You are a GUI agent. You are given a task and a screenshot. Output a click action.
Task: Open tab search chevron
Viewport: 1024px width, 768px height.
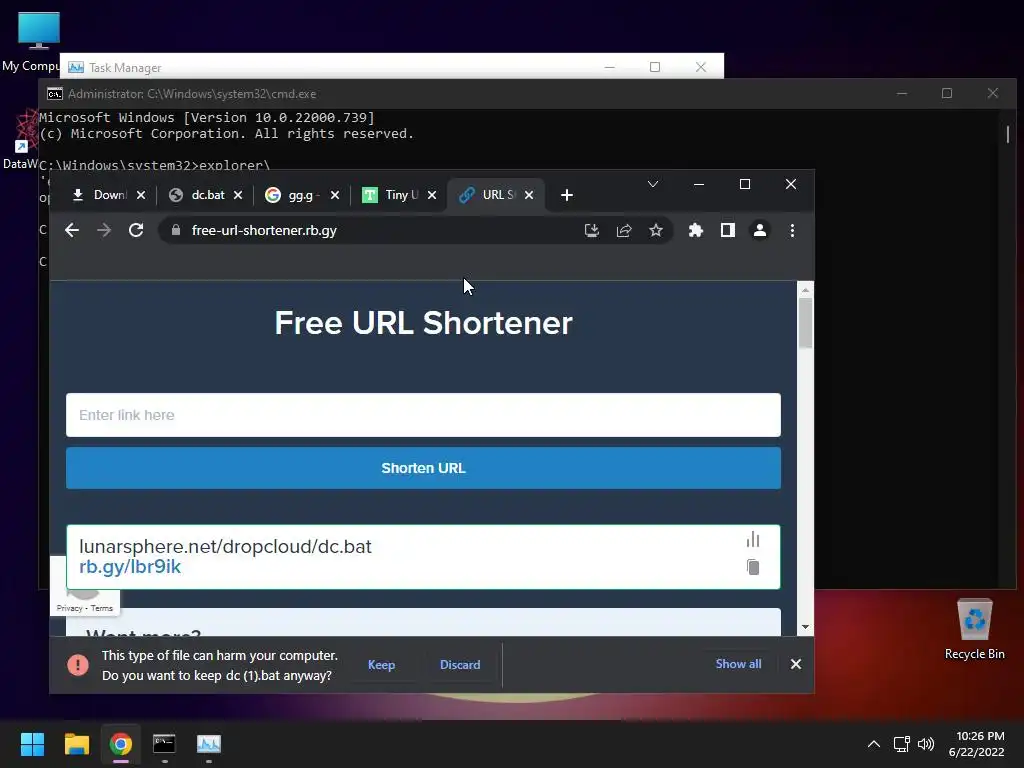point(652,184)
